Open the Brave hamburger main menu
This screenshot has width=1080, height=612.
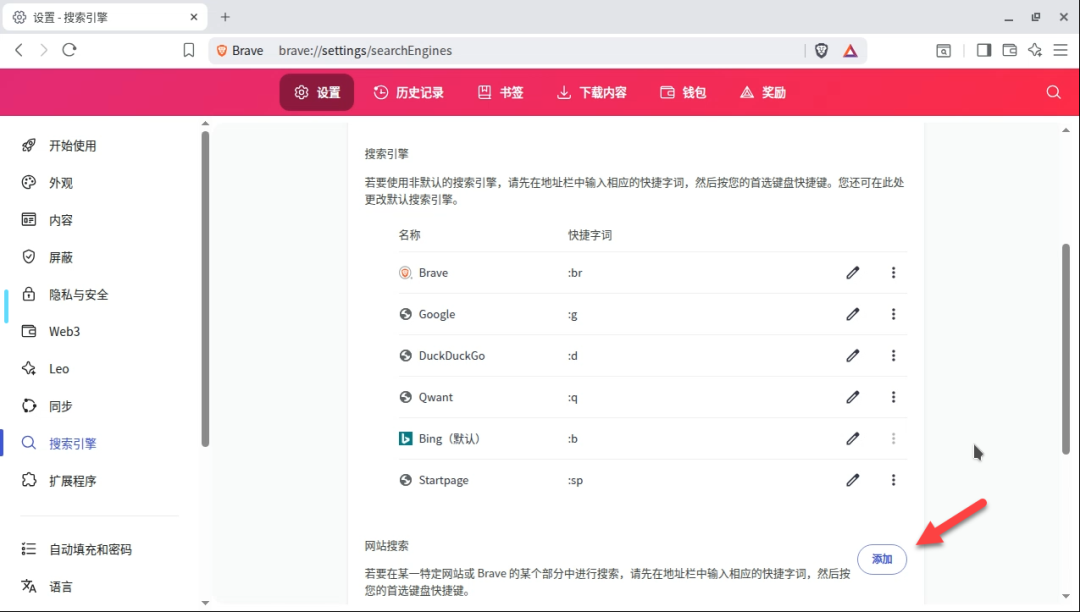[1060, 50]
